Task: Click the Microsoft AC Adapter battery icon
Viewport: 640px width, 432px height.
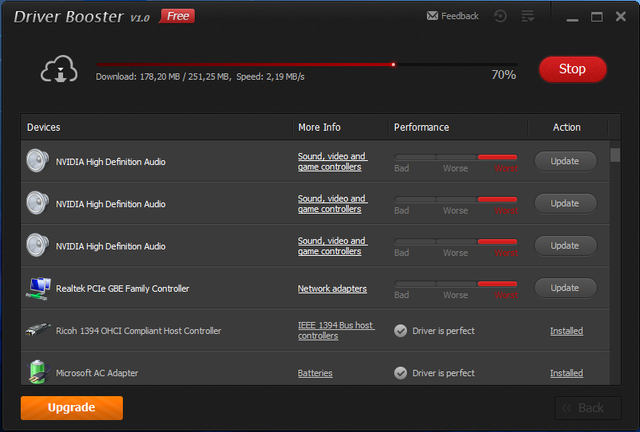Action: click(38, 372)
